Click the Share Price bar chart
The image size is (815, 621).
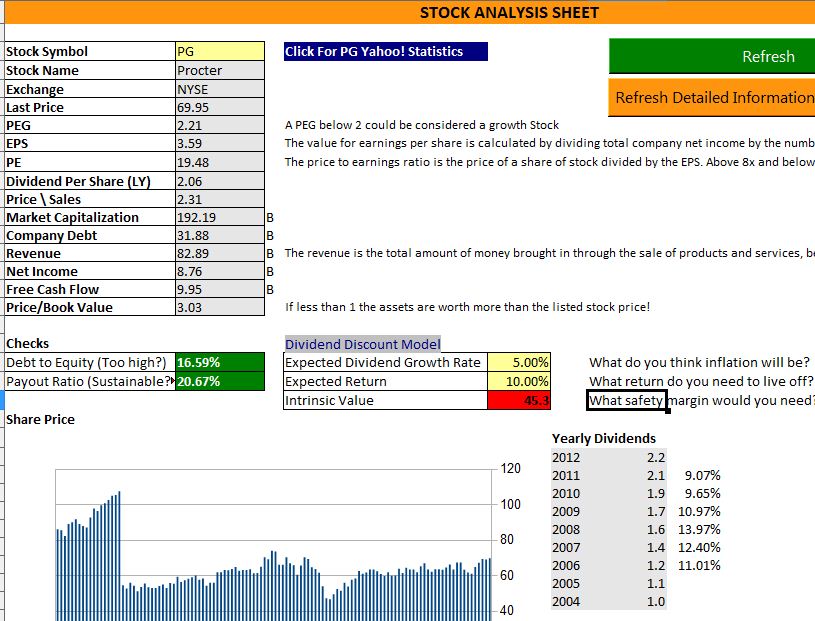[x=273, y=545]
